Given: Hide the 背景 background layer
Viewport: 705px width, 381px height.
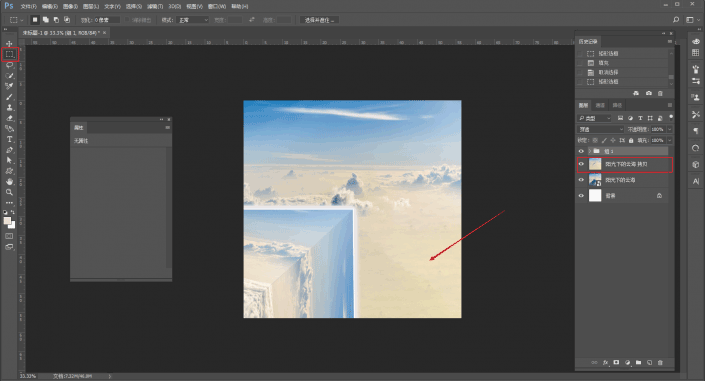Looking at the screenshot, I should [x=581, y=196].
